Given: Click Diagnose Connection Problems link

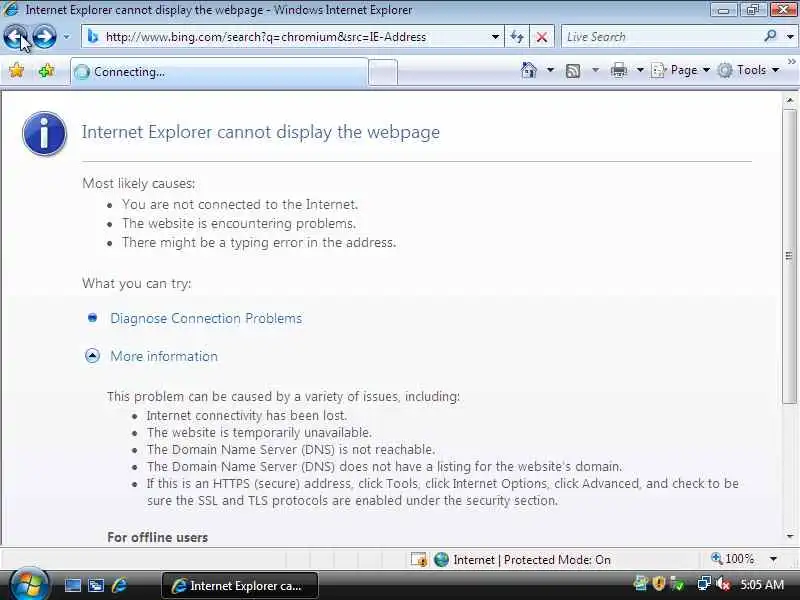Looking at the screenshot, I should pos(206,318).
